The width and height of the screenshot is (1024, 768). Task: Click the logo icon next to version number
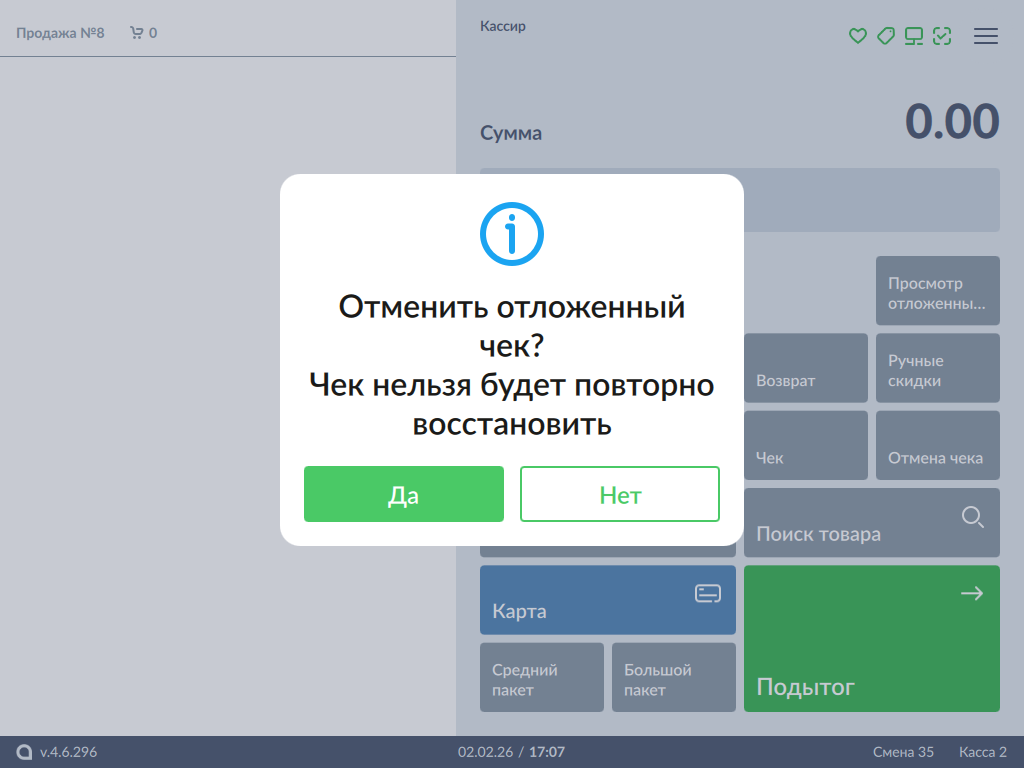click(x=25, y=752)
